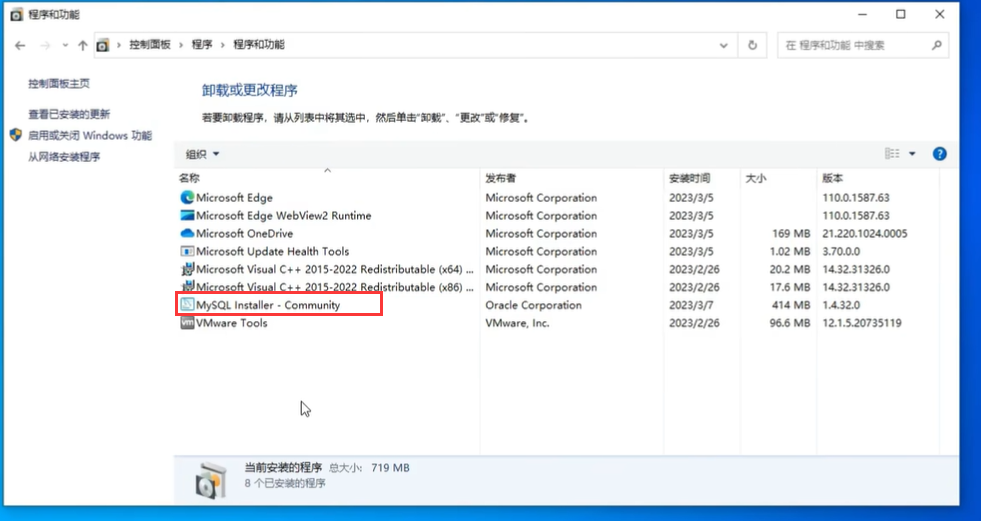Image resolution: width=981 pixels, height=521 pixels.
Task: Click the 2023/3/7 install date cell
Action: click(x=691, y=305)
